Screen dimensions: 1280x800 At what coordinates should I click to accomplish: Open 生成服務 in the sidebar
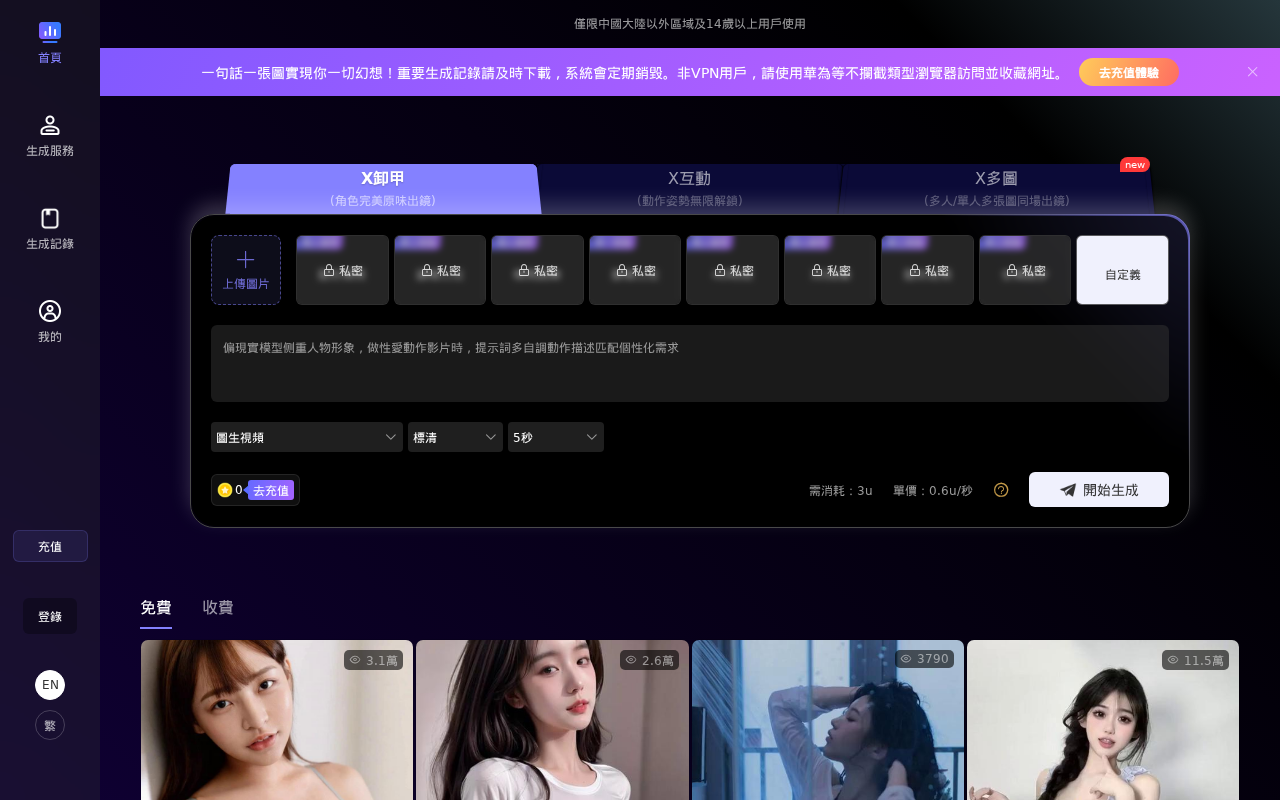(50, 136)
